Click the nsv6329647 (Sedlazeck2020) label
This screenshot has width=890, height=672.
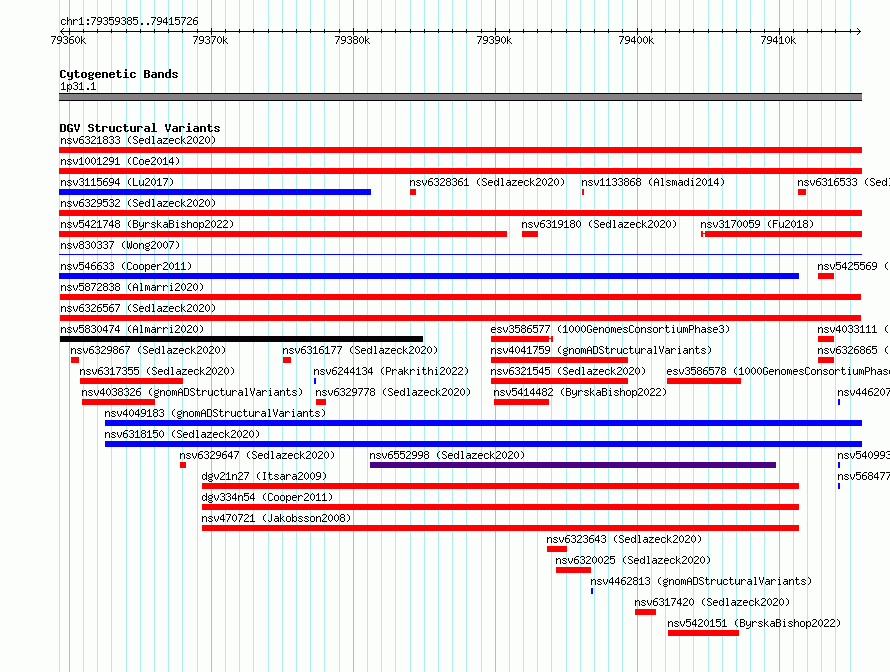[x=257, y=455]
